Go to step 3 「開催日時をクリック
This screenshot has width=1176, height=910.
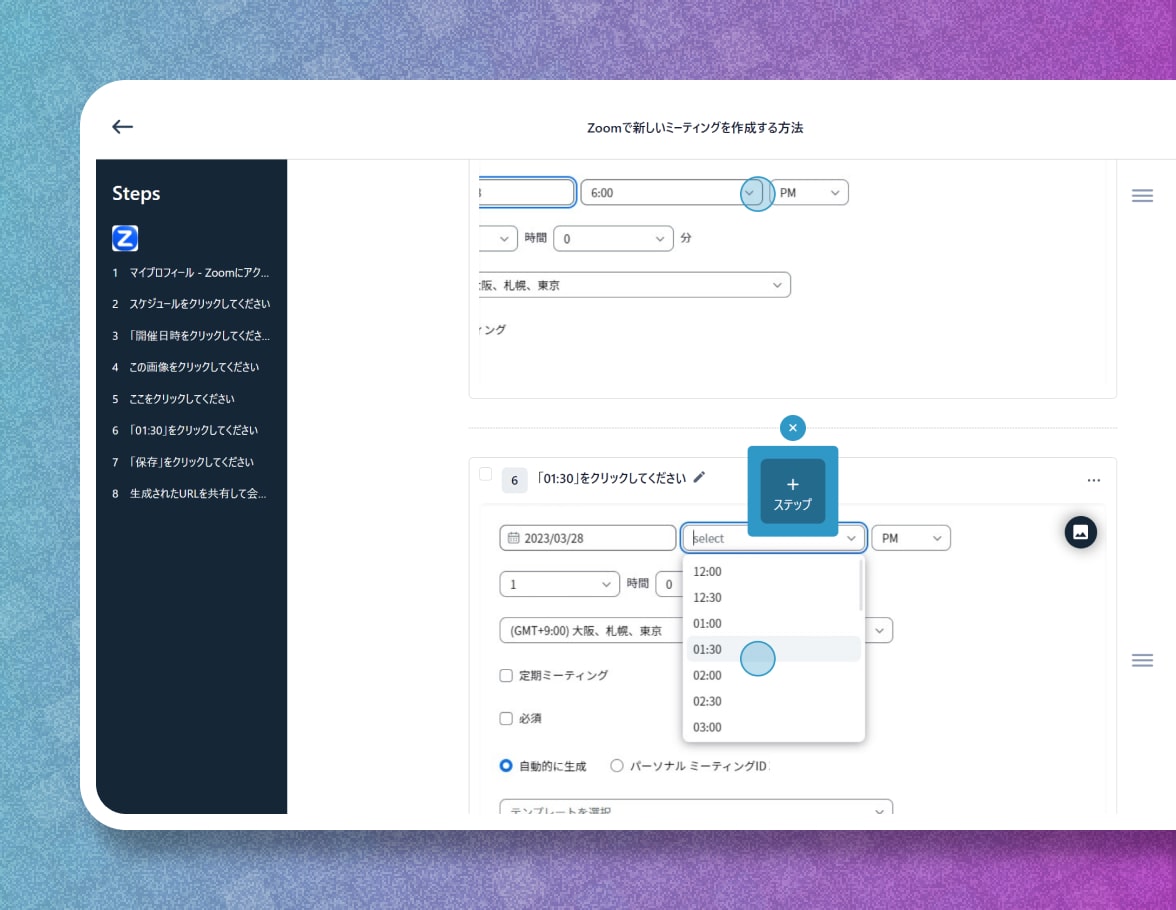point(190,335)
